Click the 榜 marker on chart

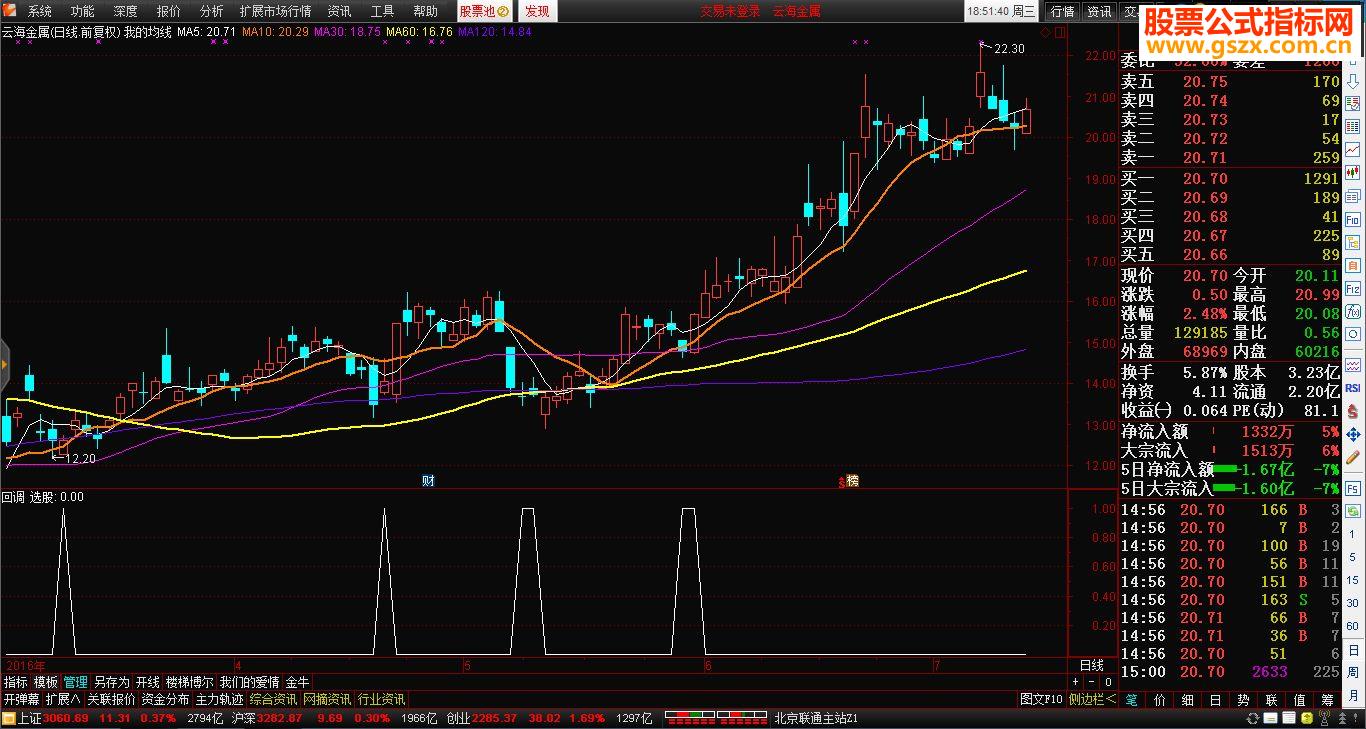coord(852,481)
